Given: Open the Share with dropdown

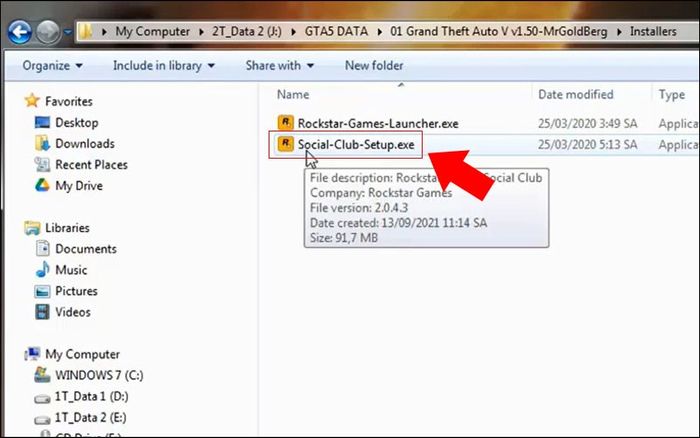Looking at the screenshot, I should 280,66.
